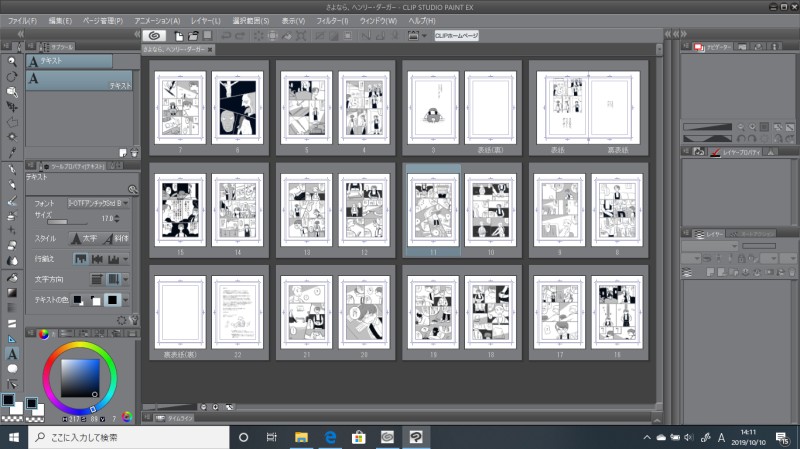This screenshot has width=800, height=449.
Task: Set text direction to horizontal
Action: (96, 280)
